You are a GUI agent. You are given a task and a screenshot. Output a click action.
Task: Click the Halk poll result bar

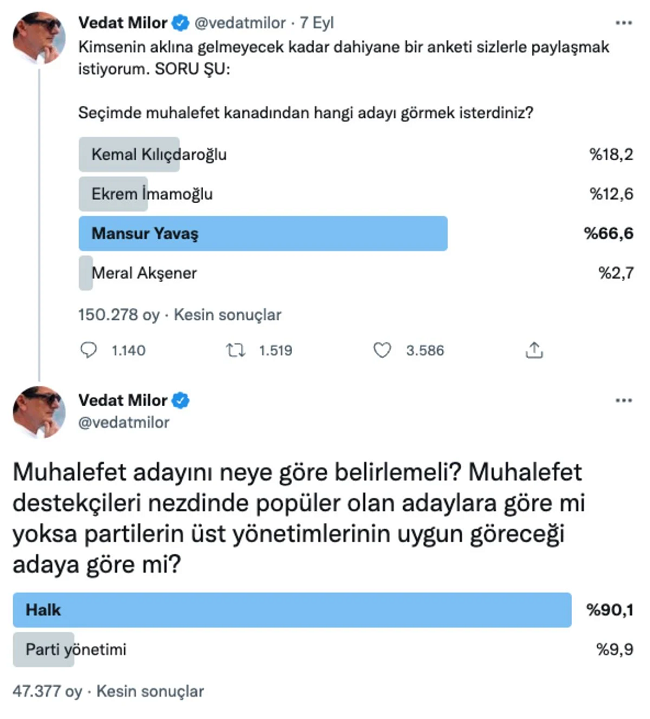click(x=292, y=610)
